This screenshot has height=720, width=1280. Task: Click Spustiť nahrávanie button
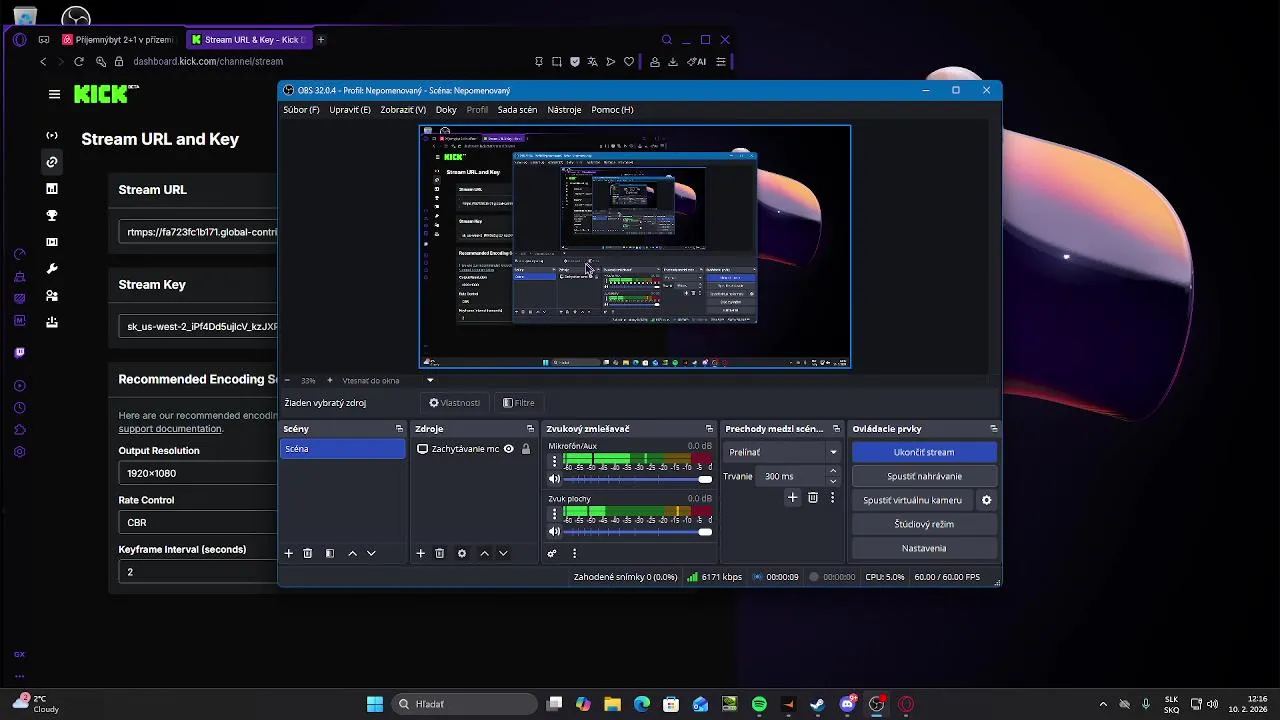click(924, 476)
